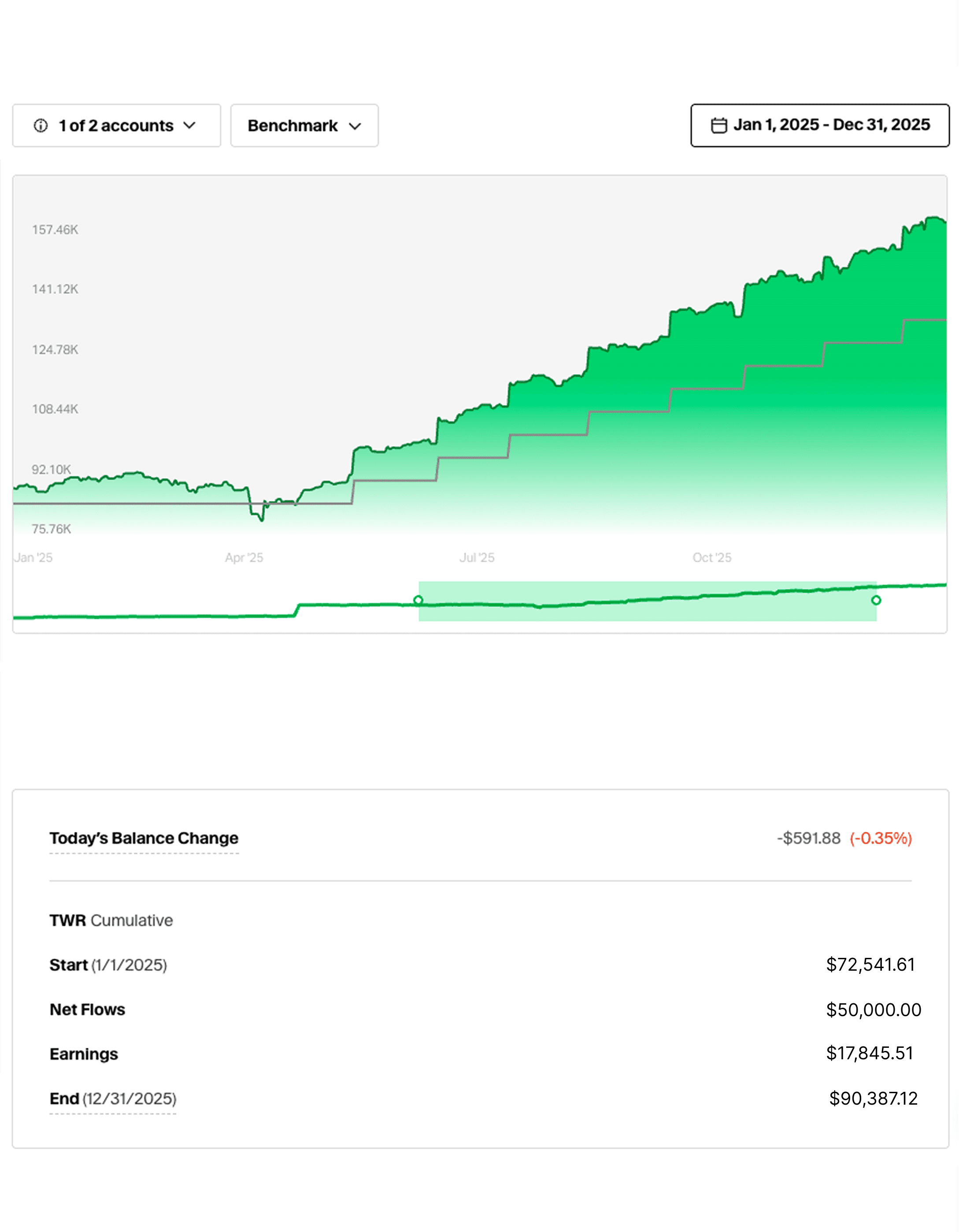Select the left handle on the timeline brush
This screenshot has width=959, height=1232.
(418, 600)
